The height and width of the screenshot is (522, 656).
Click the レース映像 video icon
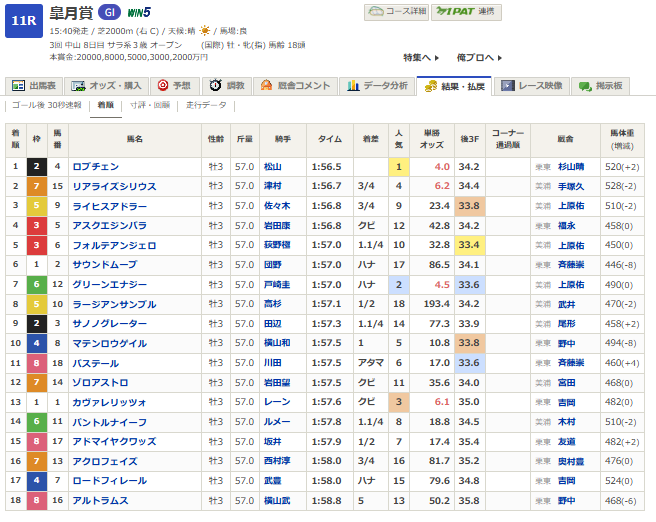[x=508, y=86]
